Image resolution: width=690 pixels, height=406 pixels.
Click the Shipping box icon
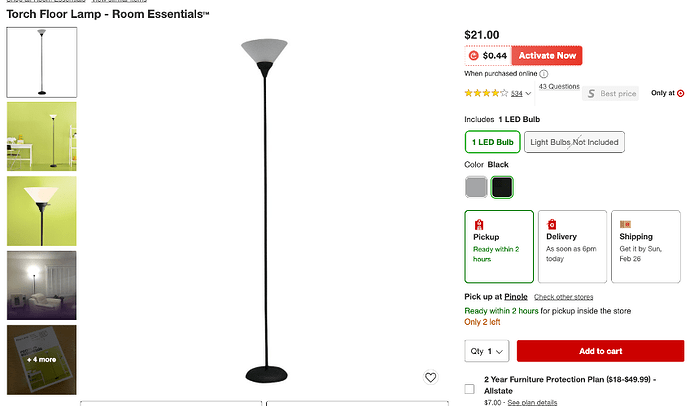click(625, 224)
